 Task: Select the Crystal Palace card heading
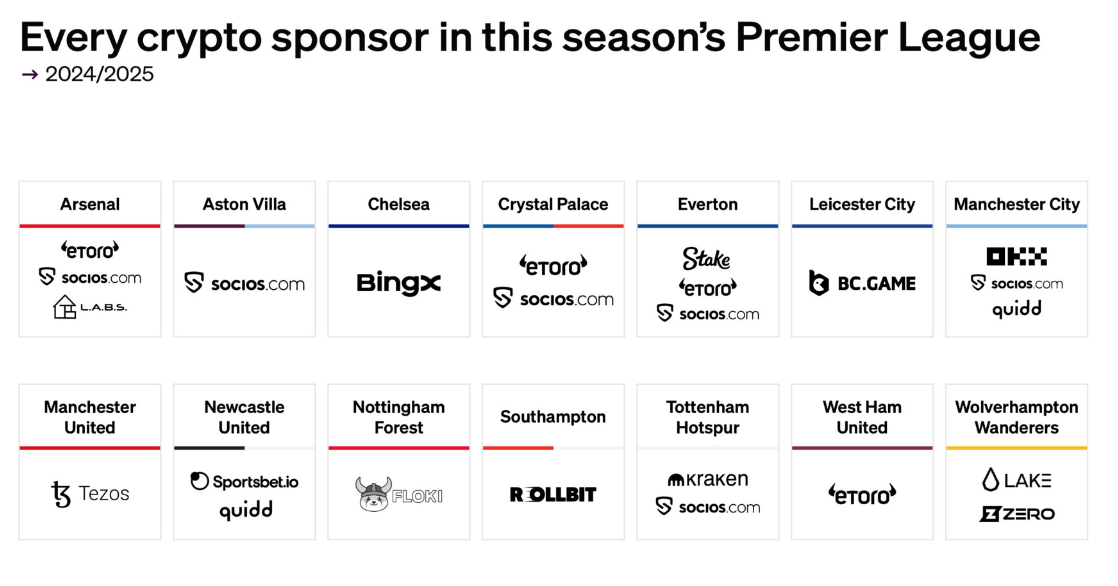tap(553, 205)
